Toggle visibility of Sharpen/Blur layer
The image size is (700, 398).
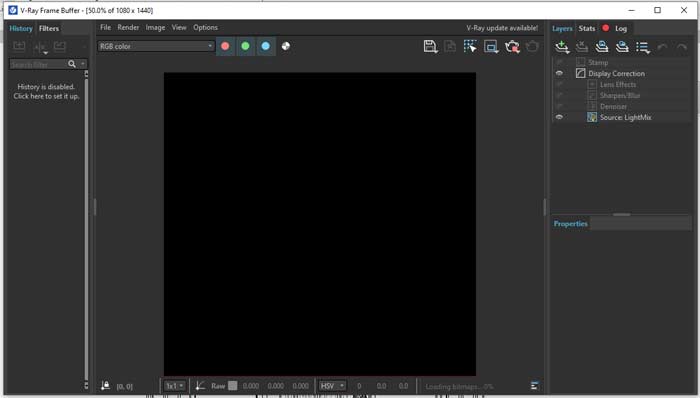(x=559, y=95)
